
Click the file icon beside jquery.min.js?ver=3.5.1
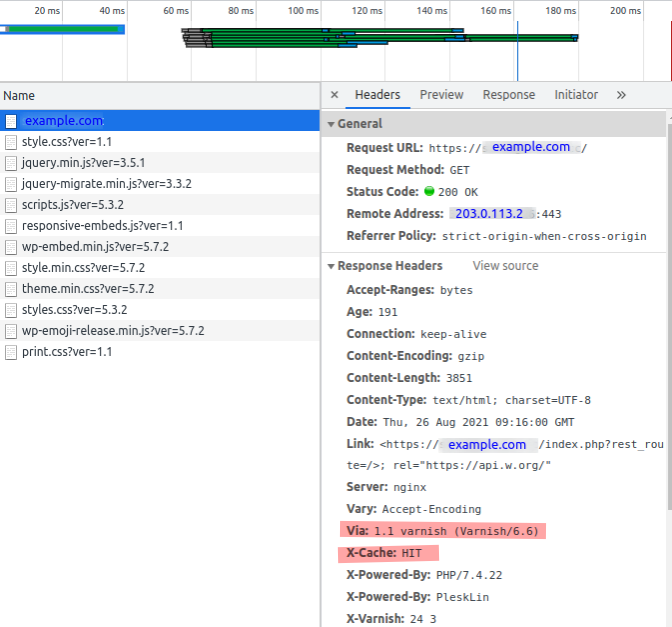(11, 163)
